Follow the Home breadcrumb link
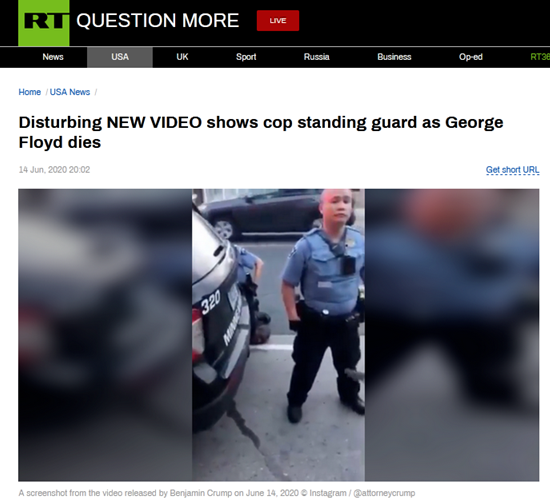The image size is (550, 500). coord(29,92)
